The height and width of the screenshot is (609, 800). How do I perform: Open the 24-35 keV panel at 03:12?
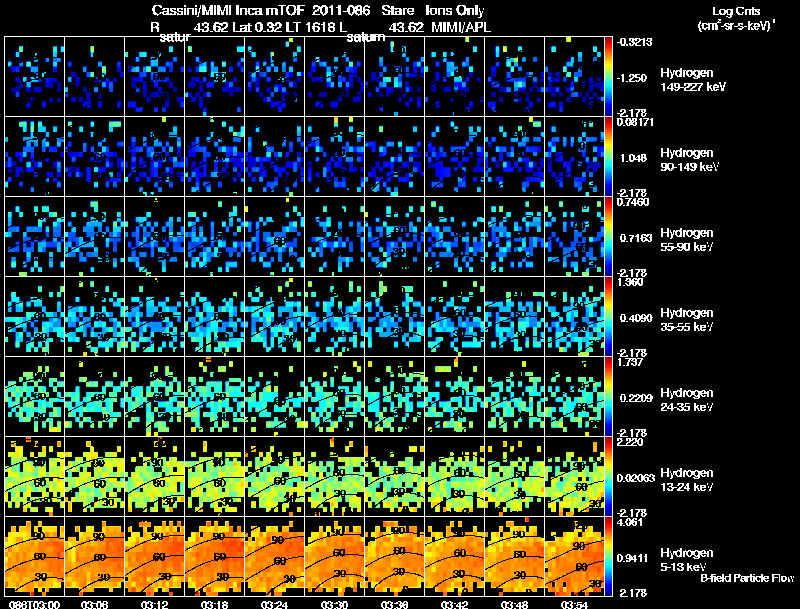click(x=155, y=396)
